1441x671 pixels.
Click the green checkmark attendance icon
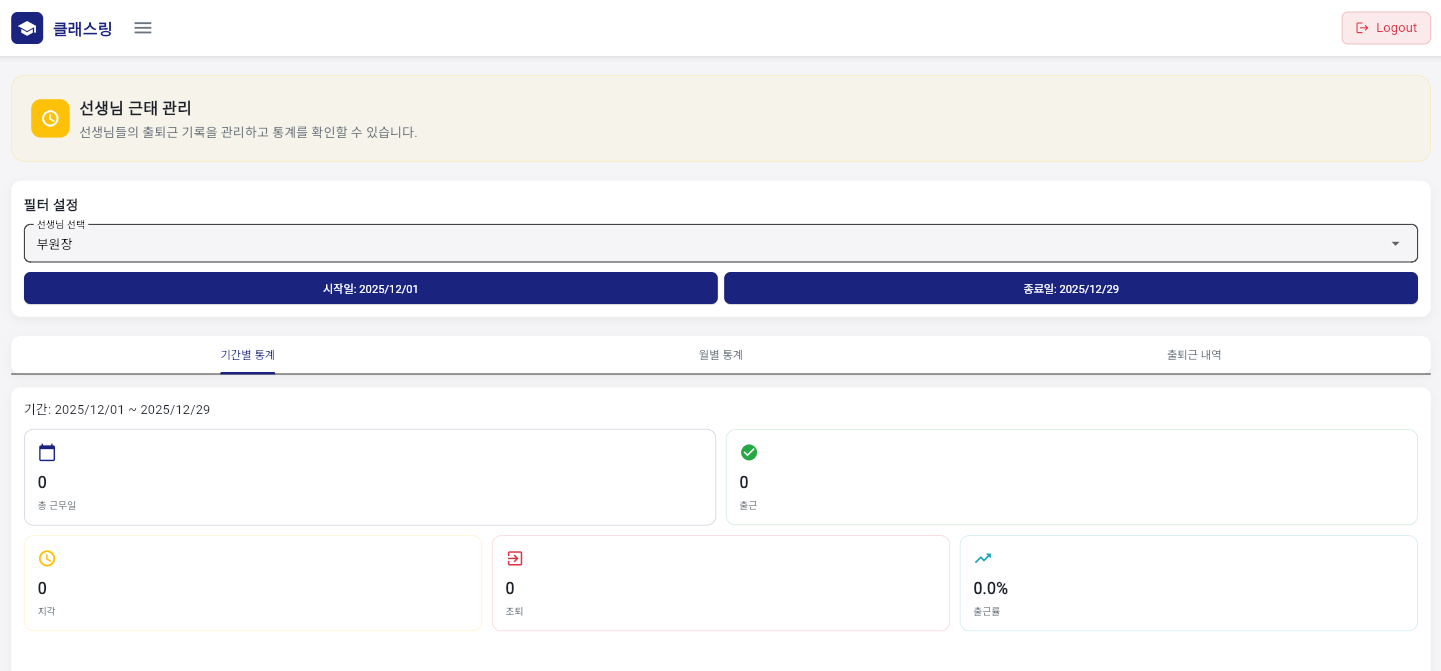(749, 452)
